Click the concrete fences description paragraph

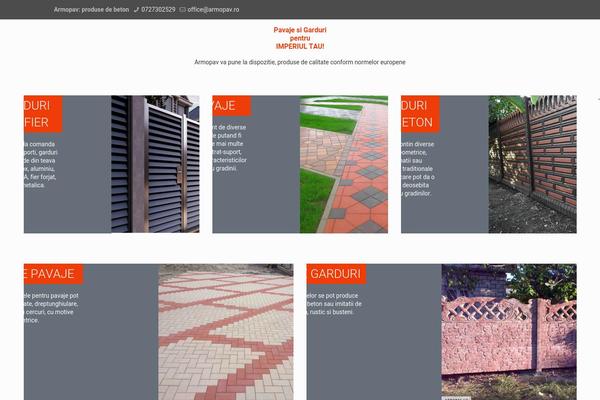pyautogui.click(x=418, y=169)
